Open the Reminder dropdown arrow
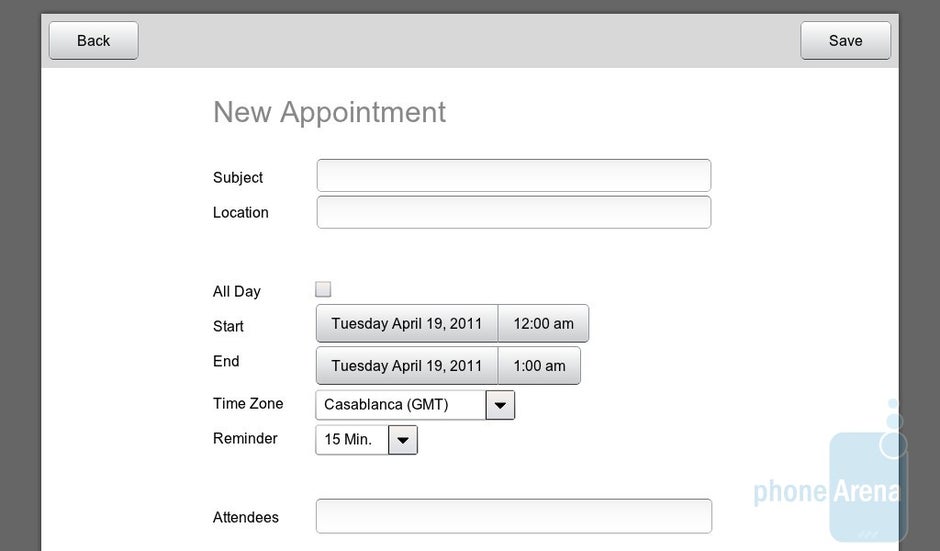 click(x=402, y=440)
